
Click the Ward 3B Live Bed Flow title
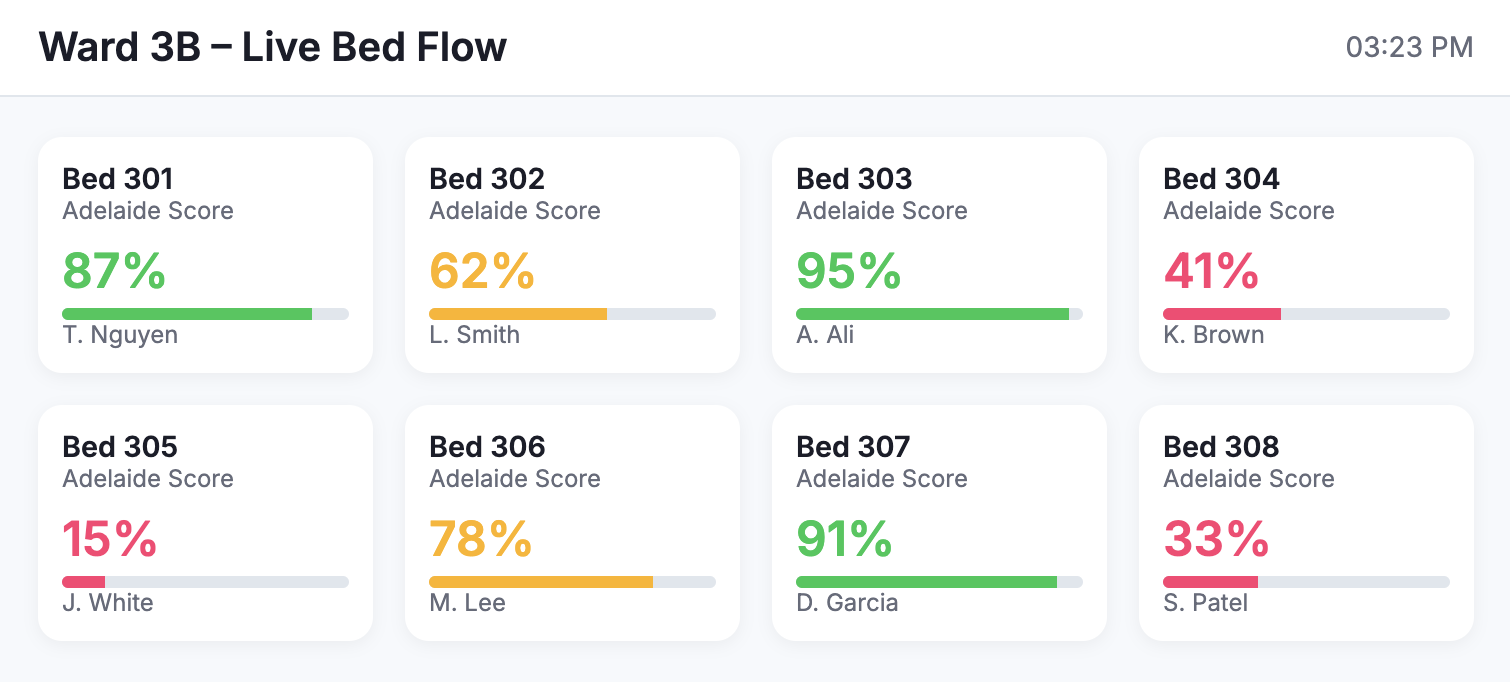(x=273, y=47)
